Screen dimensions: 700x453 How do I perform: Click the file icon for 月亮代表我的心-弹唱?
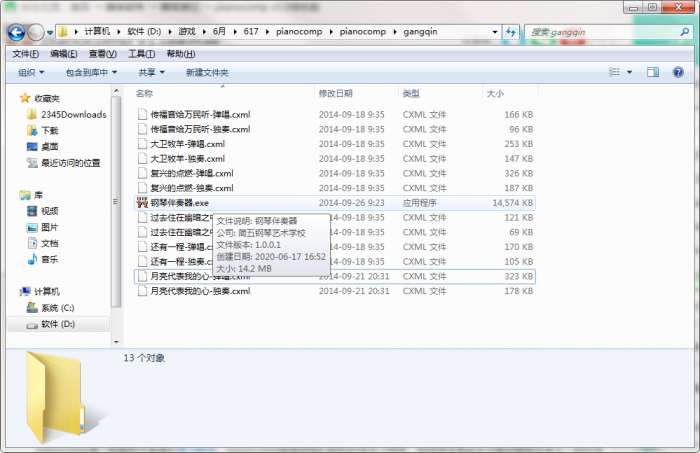[x=142, y=276]
